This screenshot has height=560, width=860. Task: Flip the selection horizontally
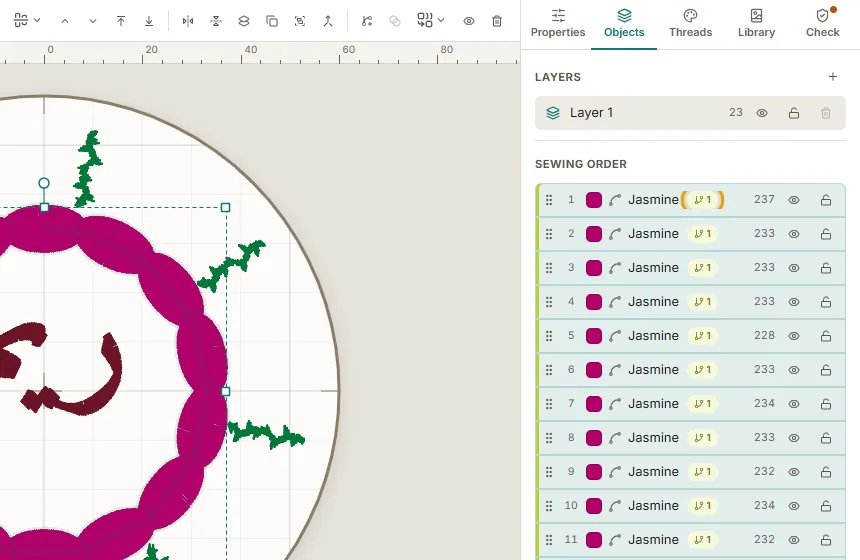(x=188, y=21)
